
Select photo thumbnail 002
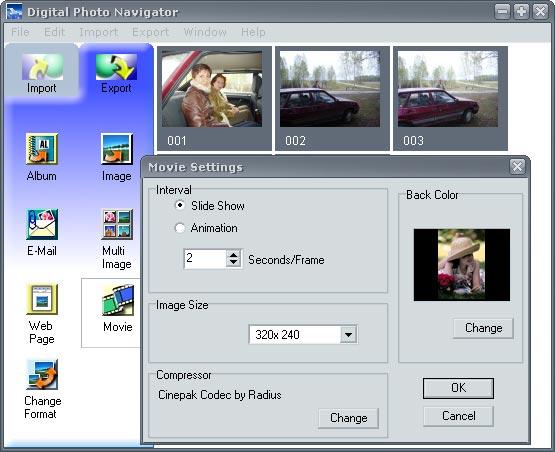click(332, 98)
